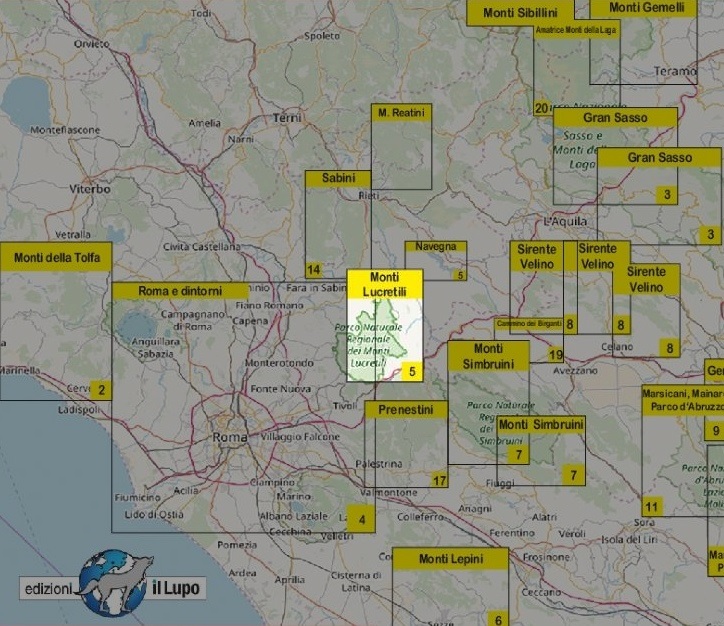Select the number 20 map badge
This screenshot has height=626, width=724.
click(541, 108)
